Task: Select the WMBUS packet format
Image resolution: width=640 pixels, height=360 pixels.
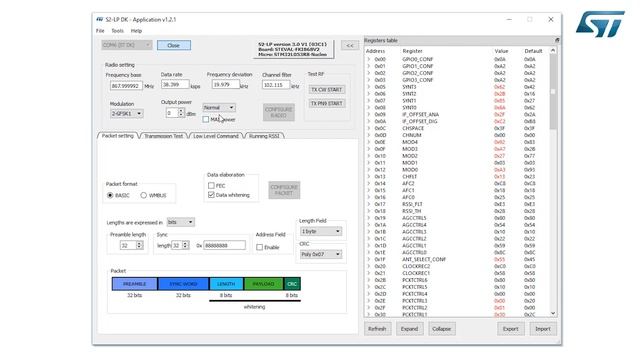Action: pos(144,196)
